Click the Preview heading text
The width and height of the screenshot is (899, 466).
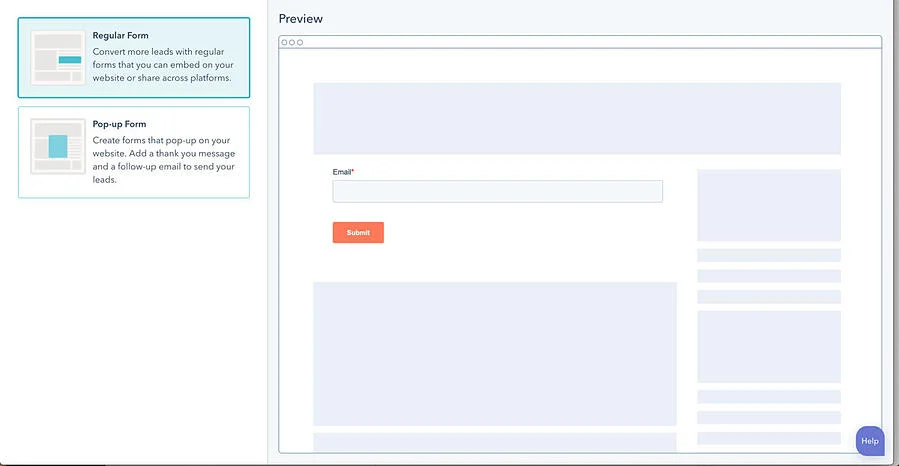[300, 19]
